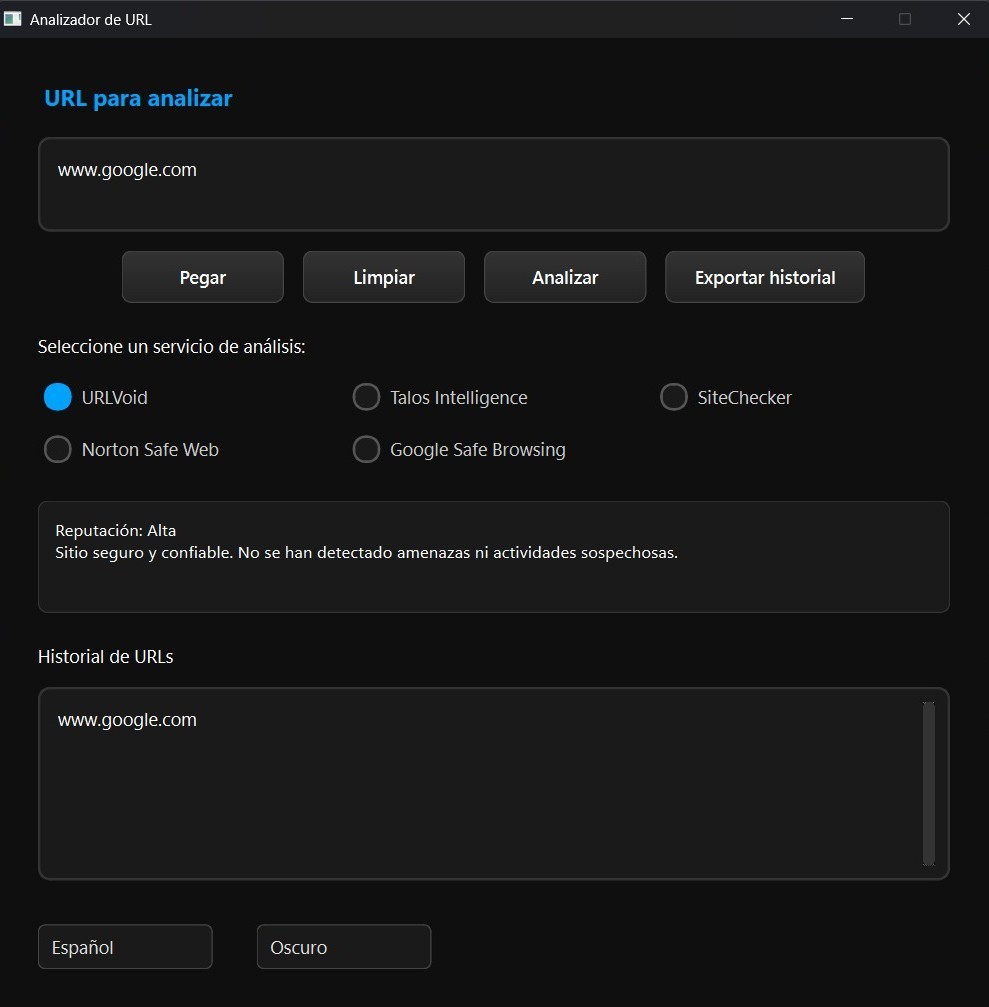The height and width of the screenshot is (1007, 989).
Task: Select www.google.com in the URL history
Action: click(x=127, y=720)
